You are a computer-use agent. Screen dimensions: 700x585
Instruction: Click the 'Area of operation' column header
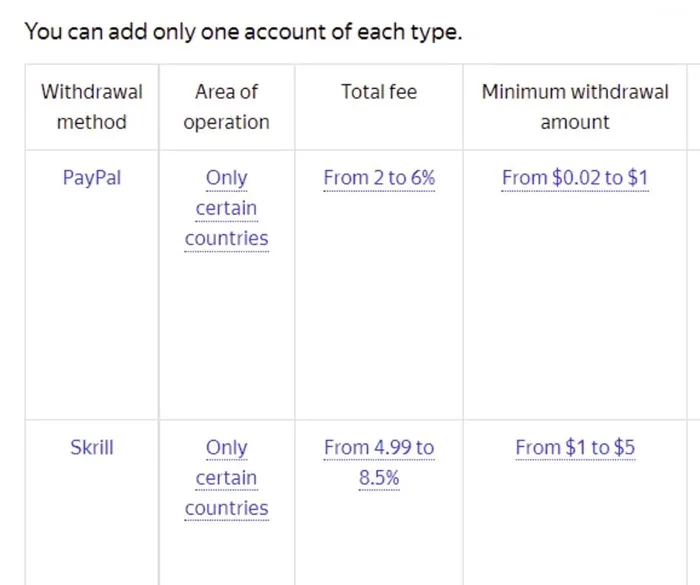pos(226,107)
